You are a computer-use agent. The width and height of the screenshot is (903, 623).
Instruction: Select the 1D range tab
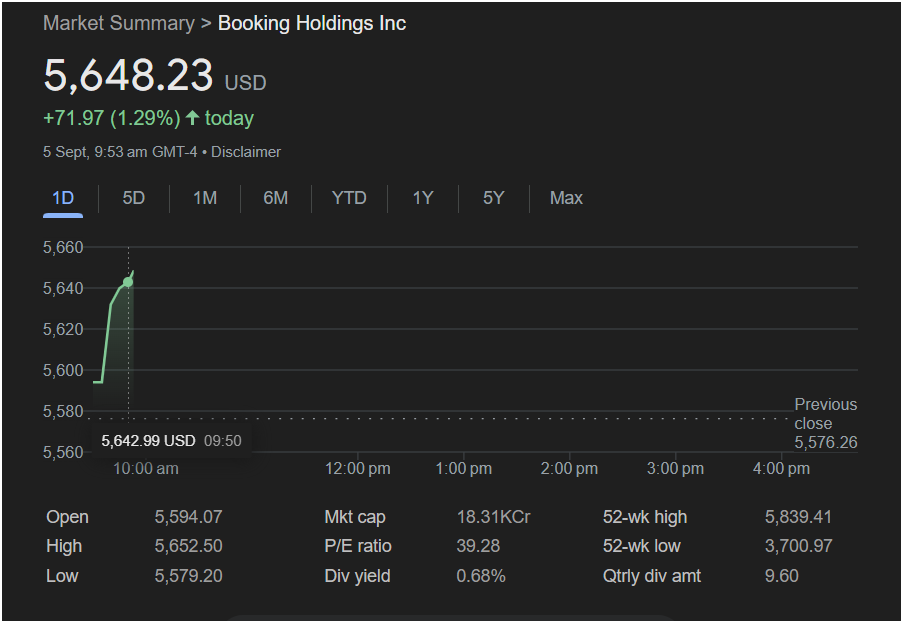[63, 198]
